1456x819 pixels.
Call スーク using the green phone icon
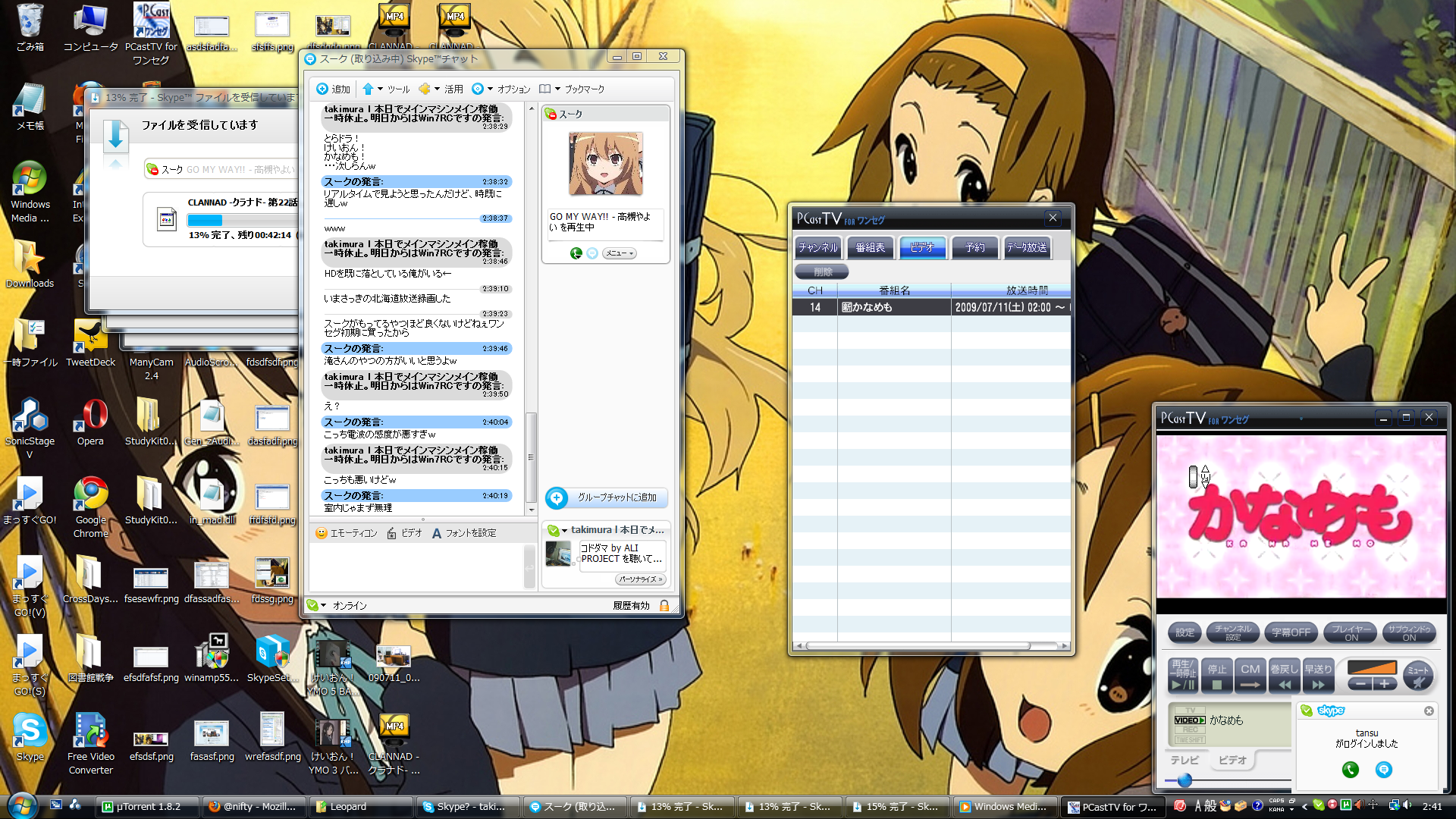pos(576,253)
